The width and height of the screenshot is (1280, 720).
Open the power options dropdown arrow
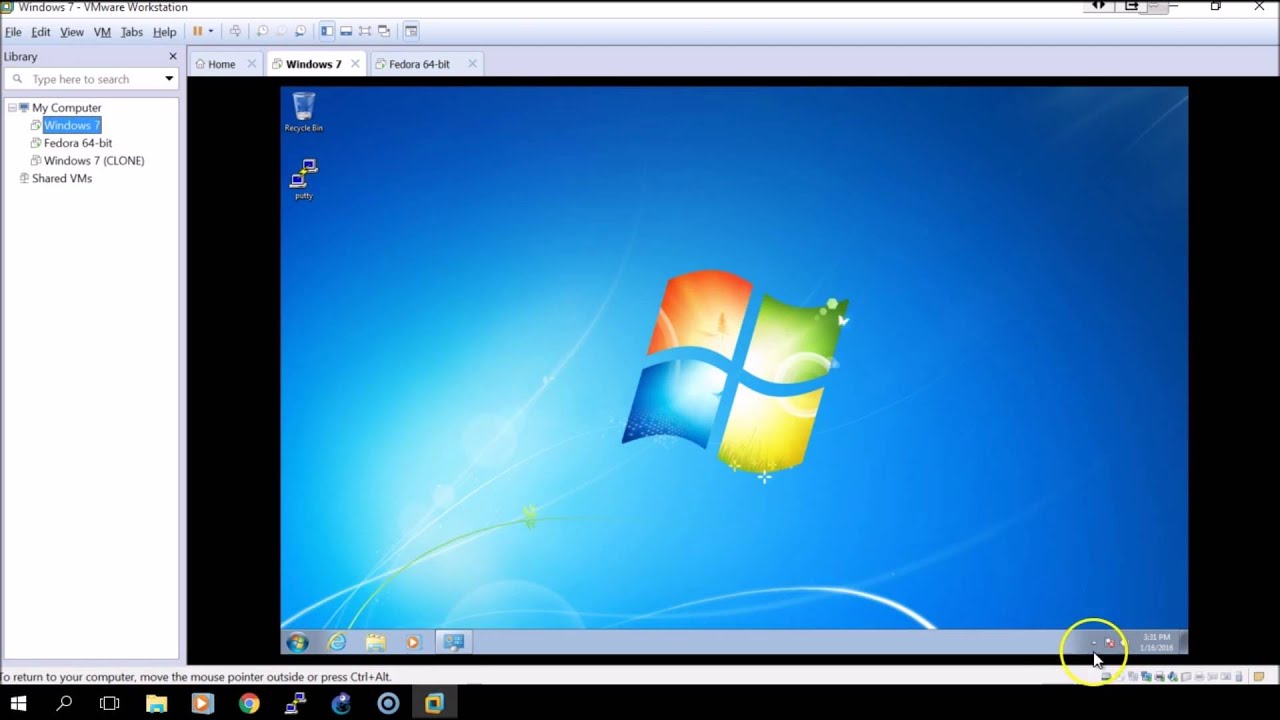click(x=210, y=31)
